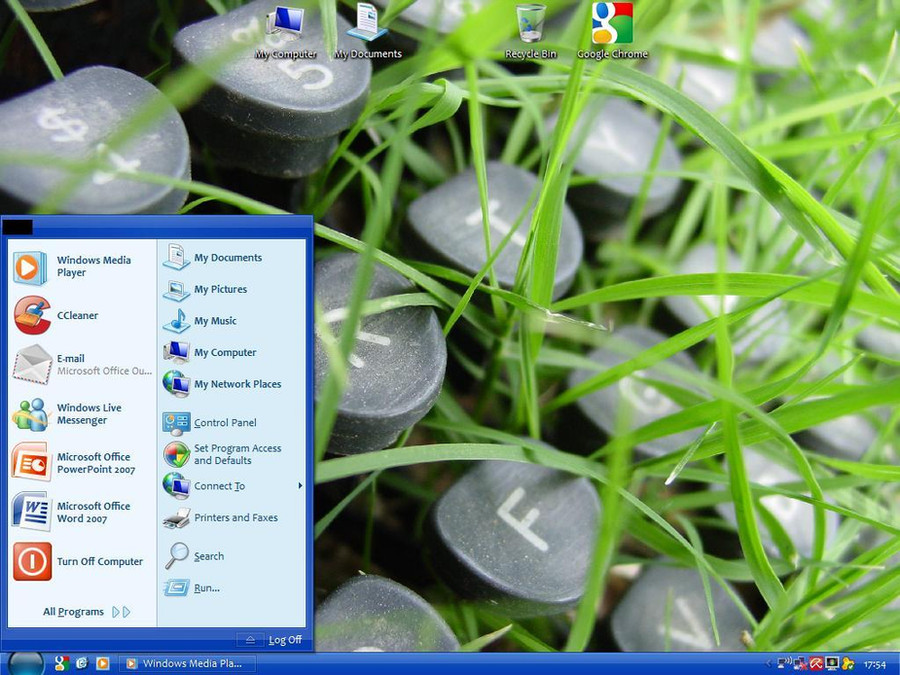Show hidden system tray icons
Viewport: 900px width, 675px height.
click(769, 664)
